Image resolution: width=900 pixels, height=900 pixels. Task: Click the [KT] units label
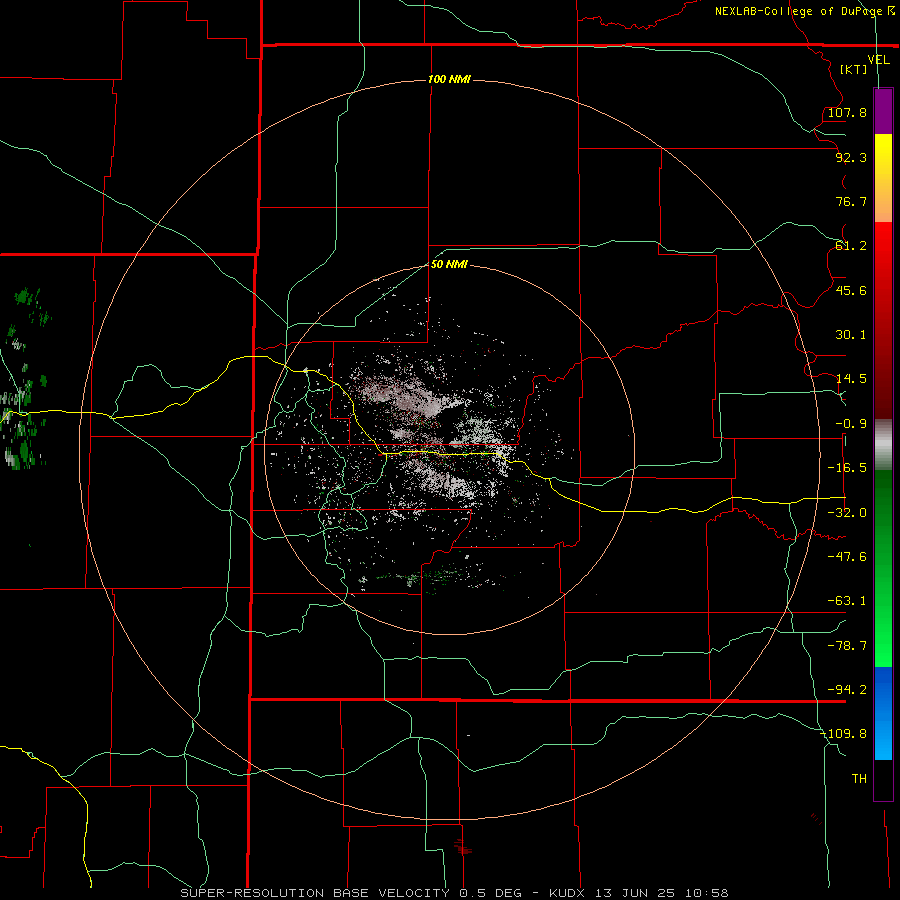[x=854, y=69]
